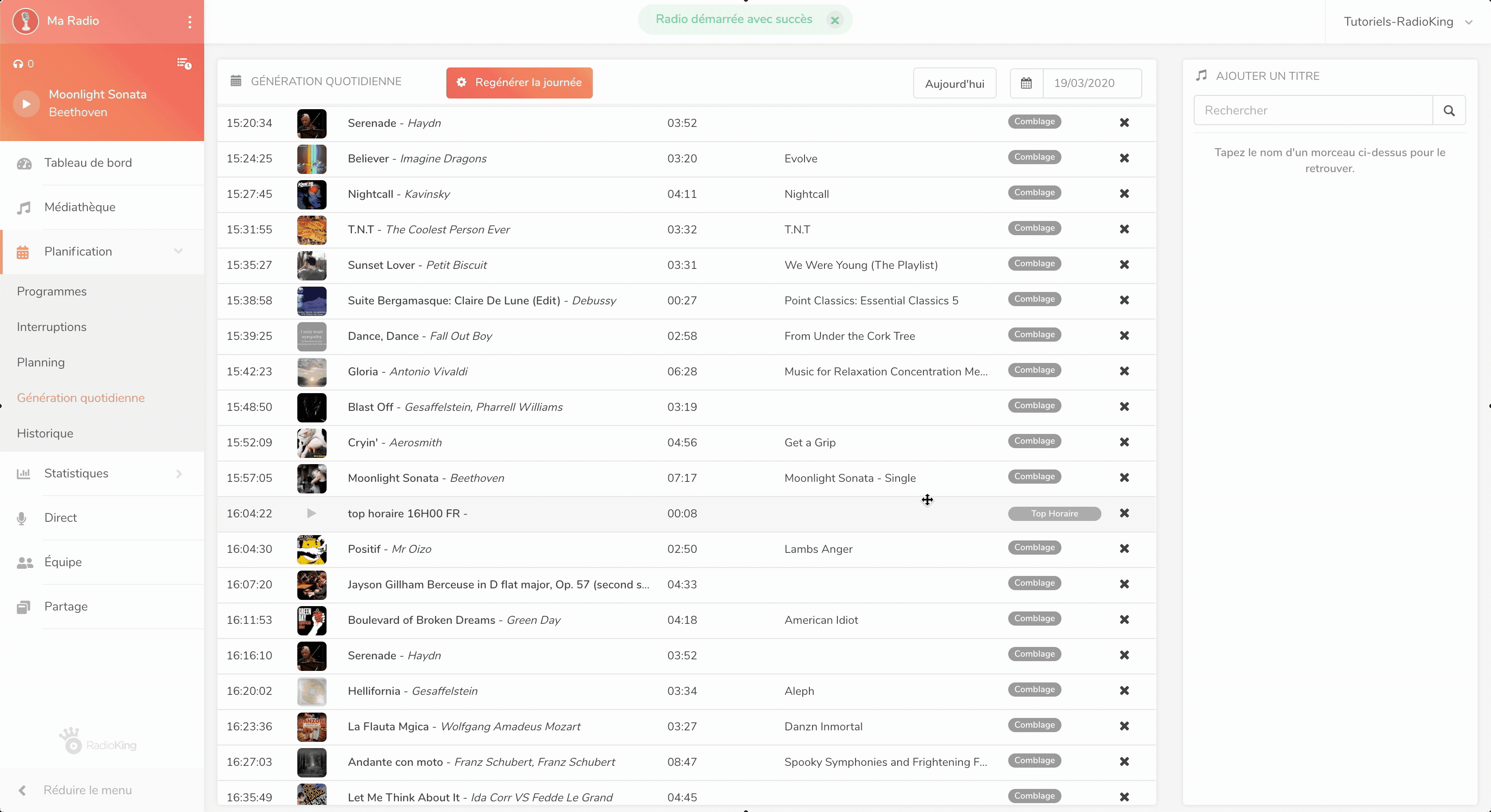The image size is (1491, 812).
Task: Click the 15:42:23 start time
Action: (249, 371)
